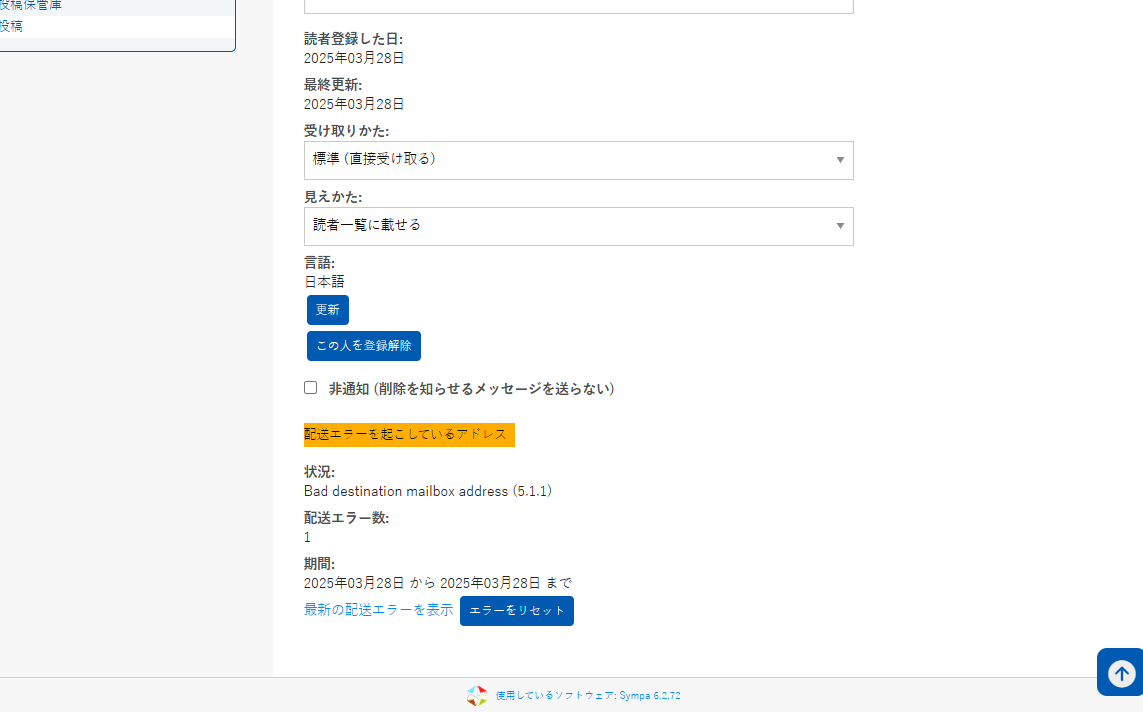The image size is (1143, 712).
Task: Click the エラーをリセット button
Action: (x=517, y=611)
